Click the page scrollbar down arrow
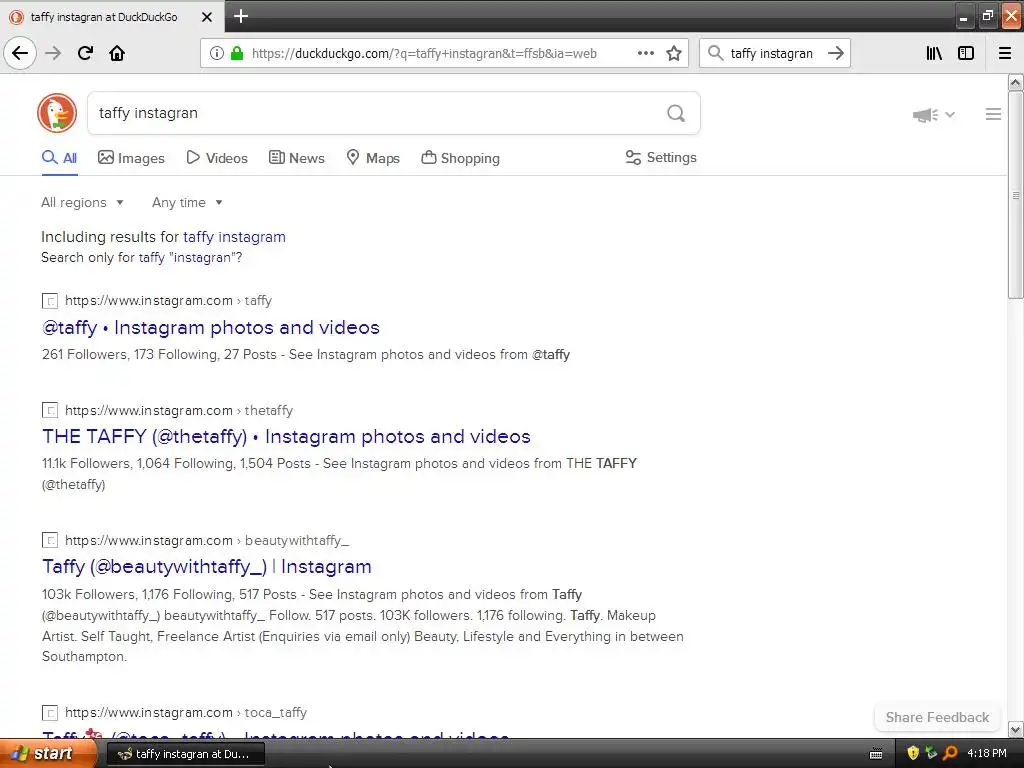Viewport: 1024px width, 768px height. [x=1015, y=729]
